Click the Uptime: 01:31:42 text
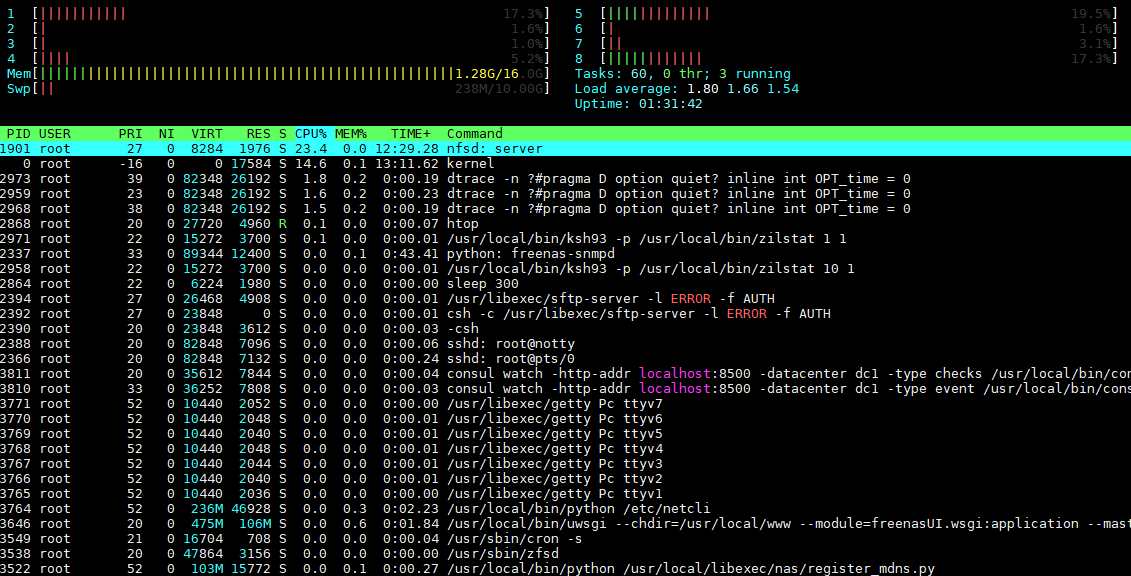 click(x=638, y=104)
